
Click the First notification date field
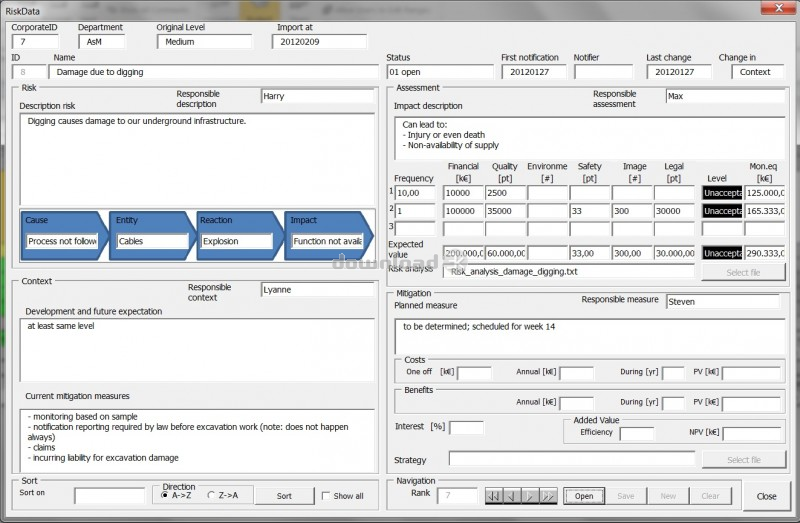[x=534, y=72]
